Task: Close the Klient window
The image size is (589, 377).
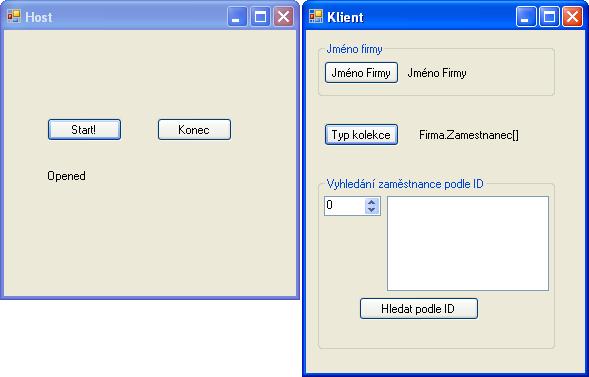Action: coord(572,17)
